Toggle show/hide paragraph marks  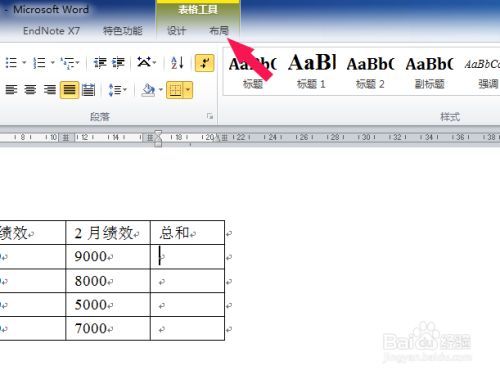(204, 63)
